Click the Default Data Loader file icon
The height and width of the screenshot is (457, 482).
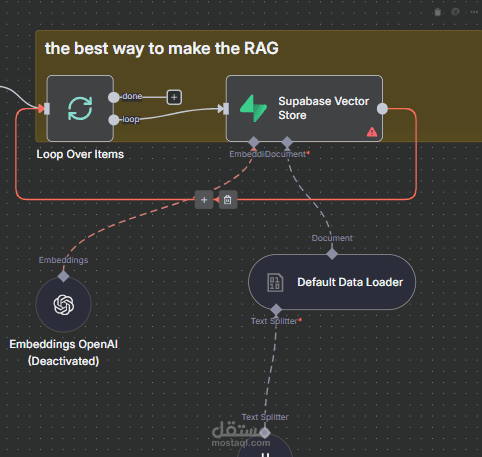(275, 282)
